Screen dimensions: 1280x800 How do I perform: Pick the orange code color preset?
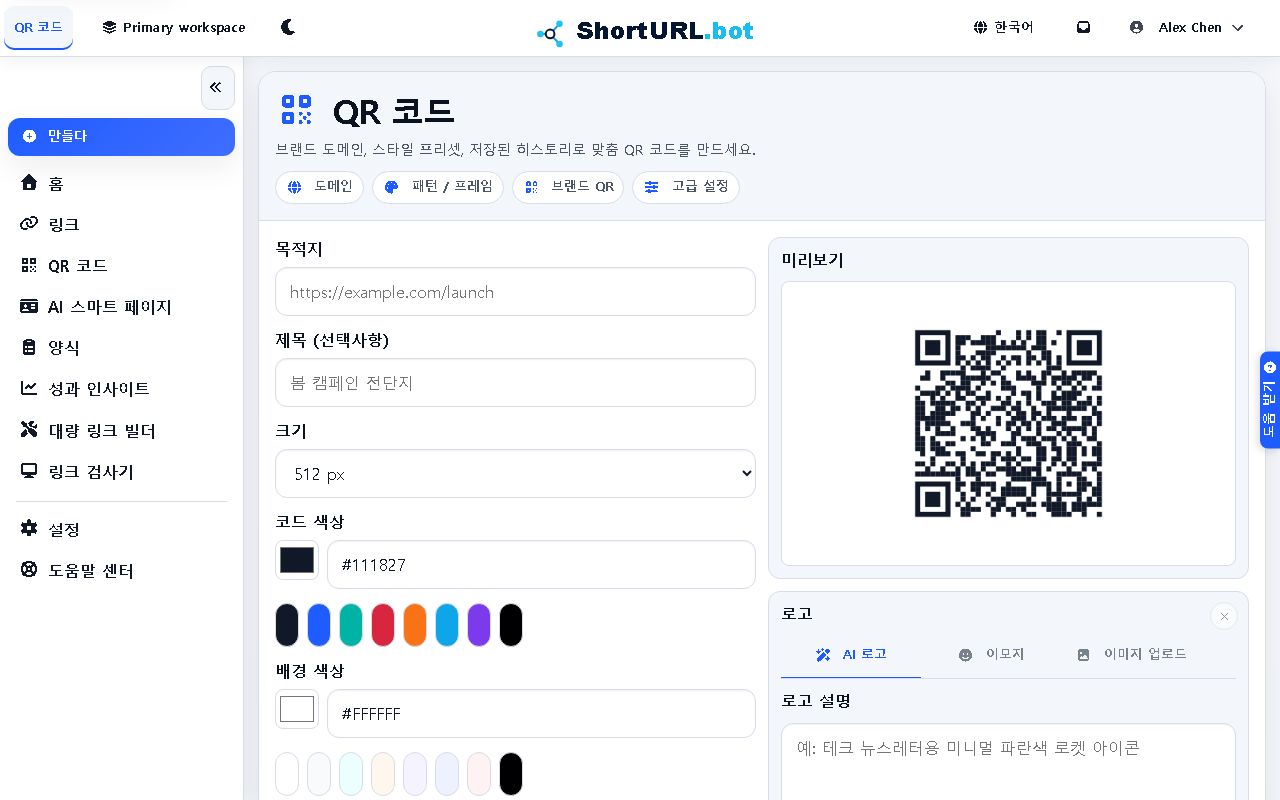(415, 625)
